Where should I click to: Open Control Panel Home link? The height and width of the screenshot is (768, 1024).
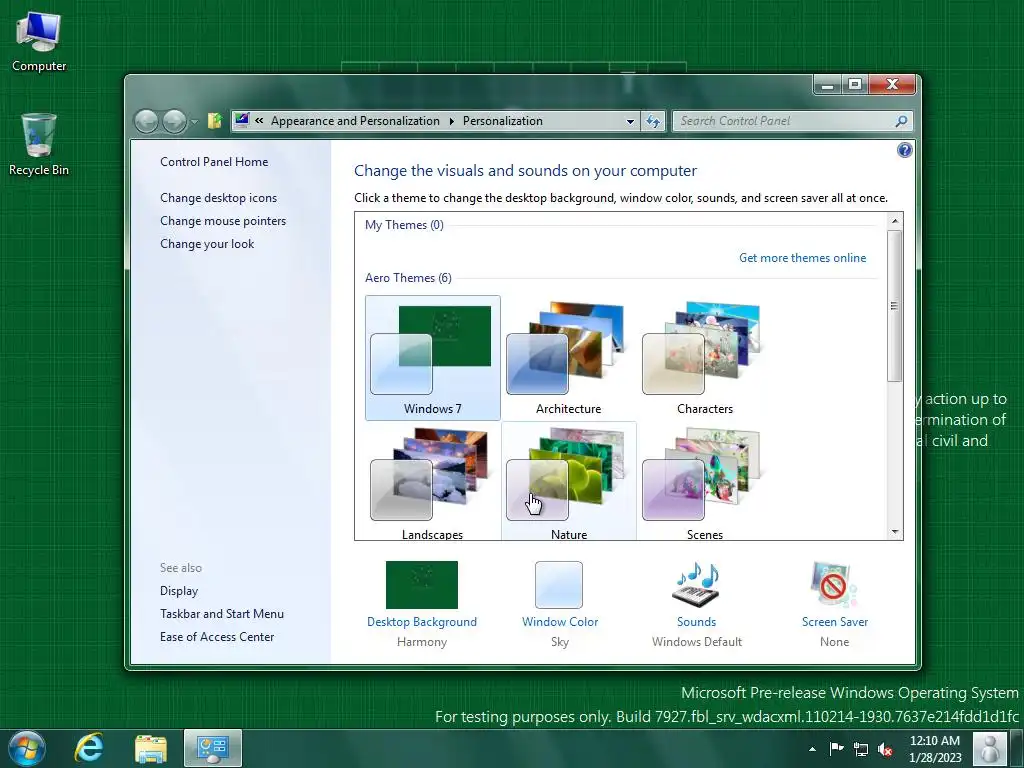click(214, 162)
